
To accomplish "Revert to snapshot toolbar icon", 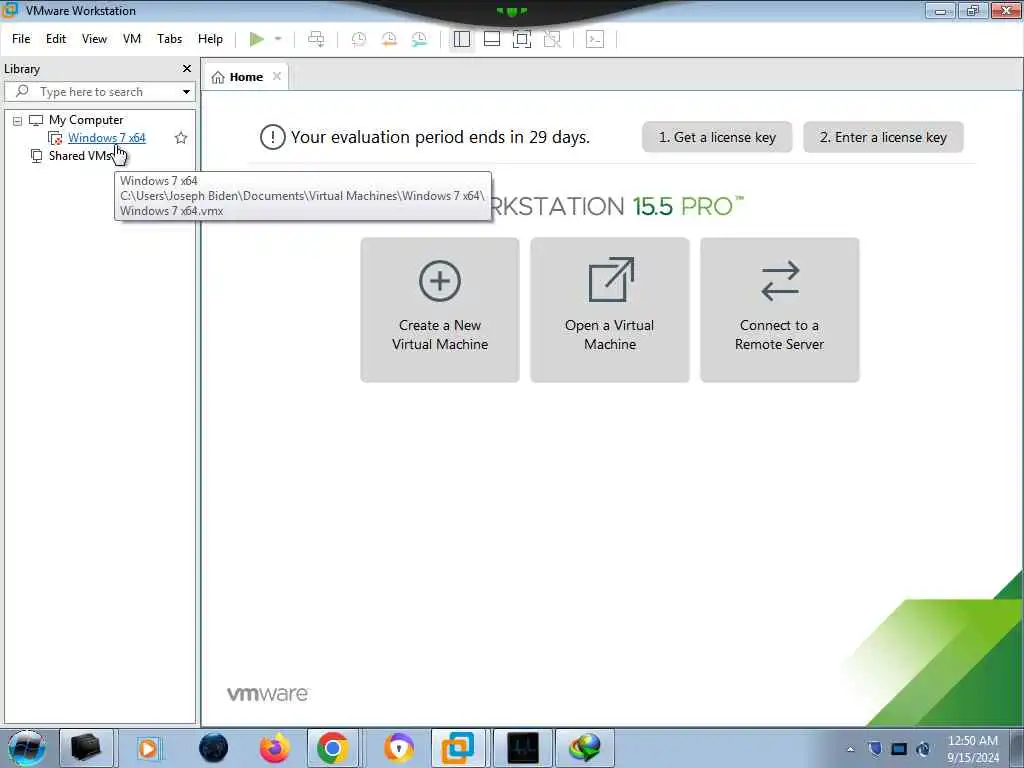I will [389, 39].
